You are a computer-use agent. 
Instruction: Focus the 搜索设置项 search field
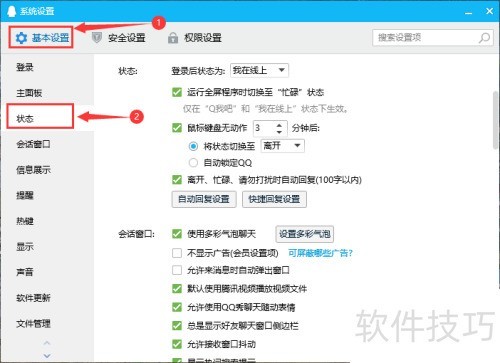tap(433, 38)
